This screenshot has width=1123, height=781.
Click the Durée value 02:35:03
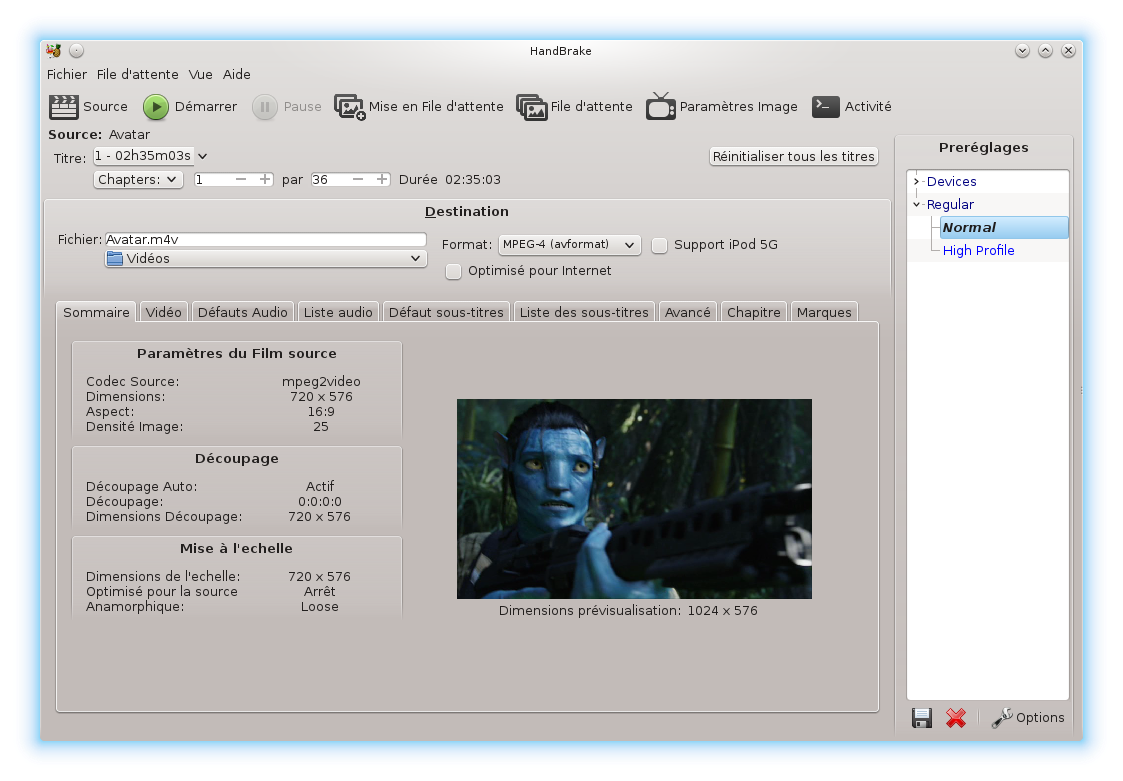coord(473,180)
